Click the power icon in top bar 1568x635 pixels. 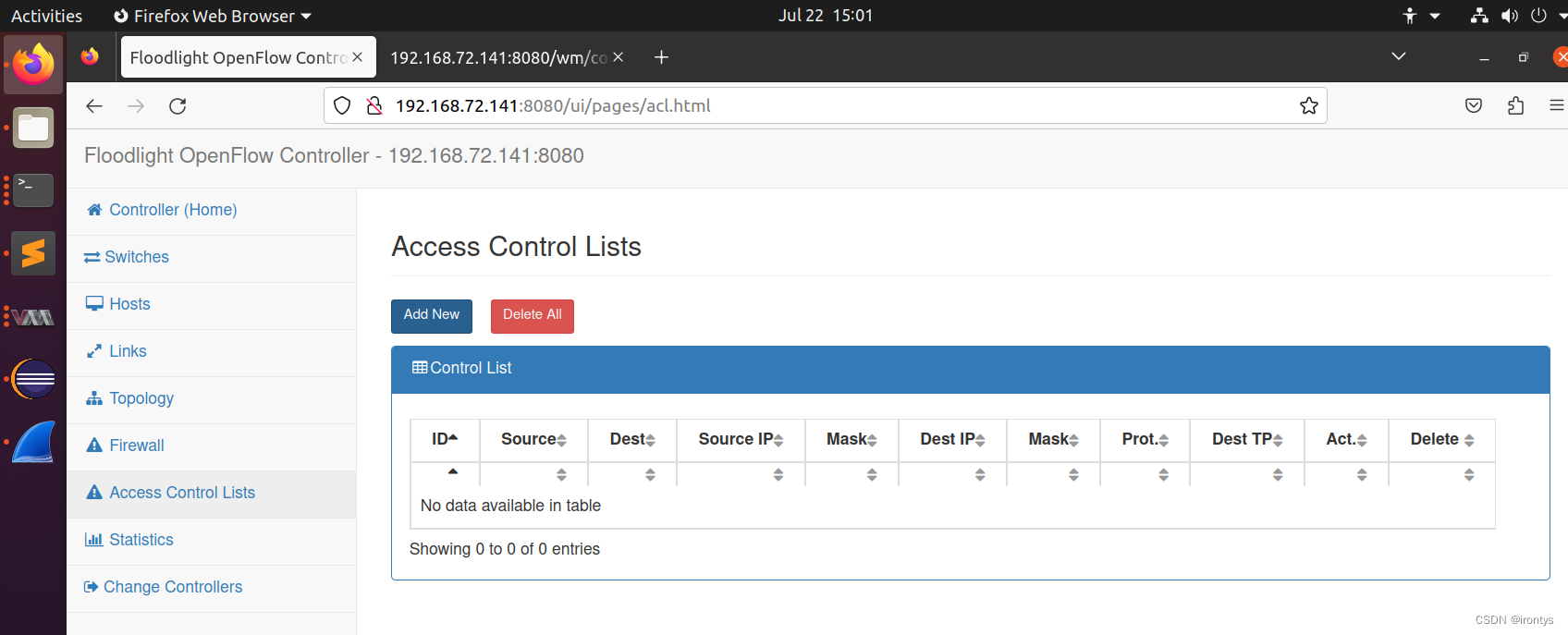(x=1539, y=16)
